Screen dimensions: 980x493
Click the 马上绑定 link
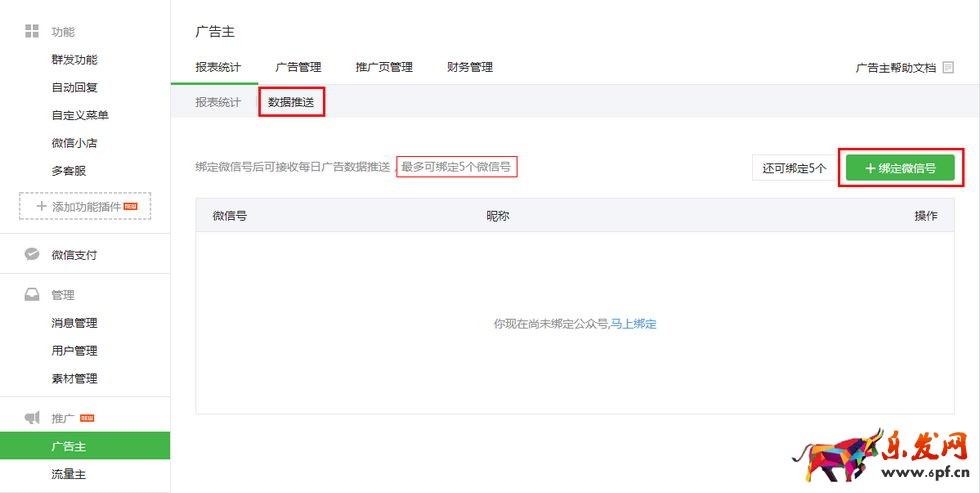coord(634,324)
